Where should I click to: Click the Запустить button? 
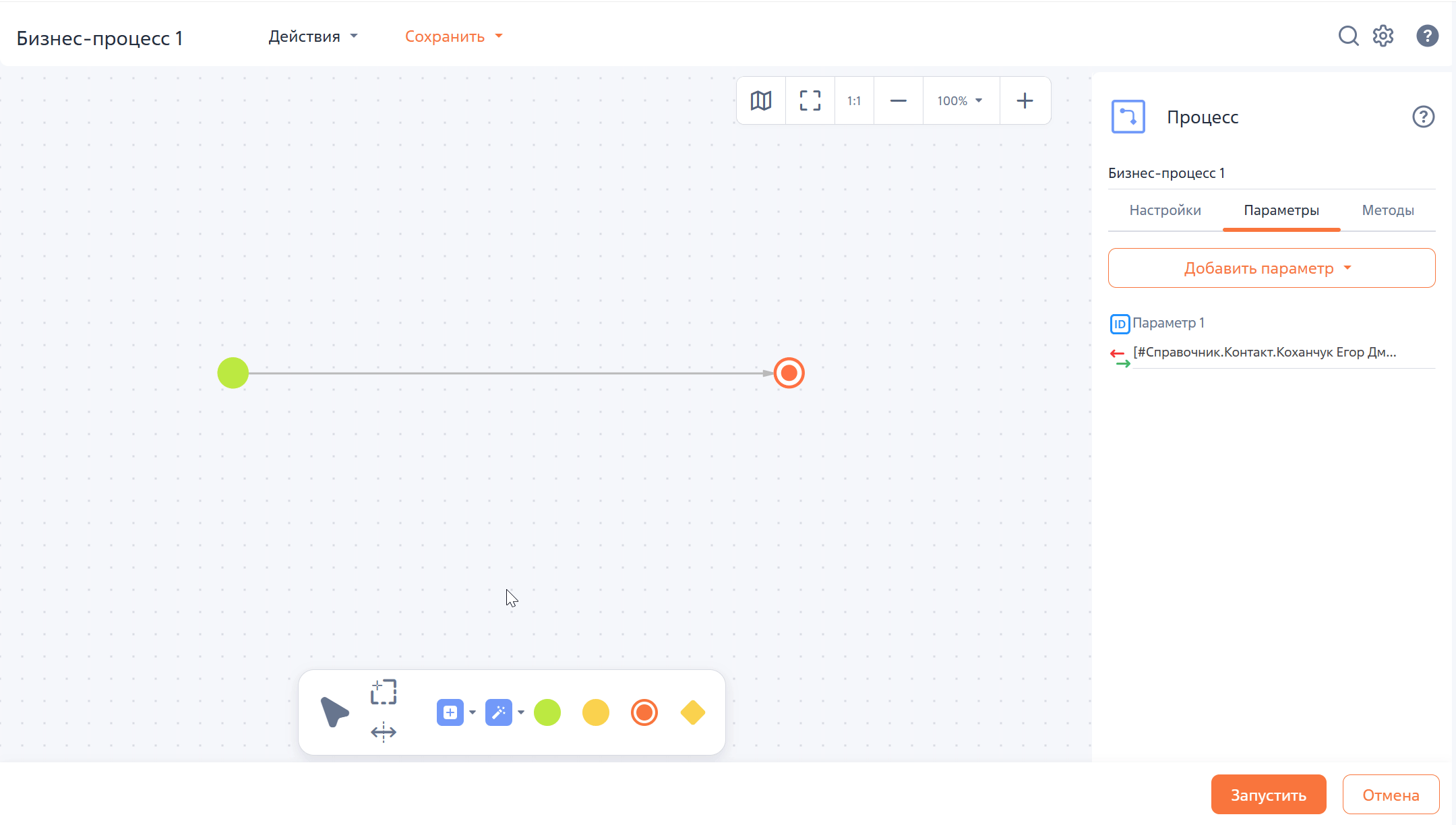pyautogui.click(x=1268, y=795)
